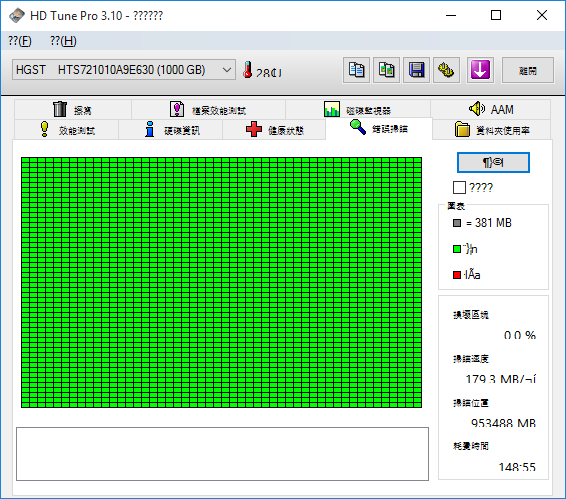Click the exit button in toolbar
This screenshot has height=499, width=566.
click(528, 70)
